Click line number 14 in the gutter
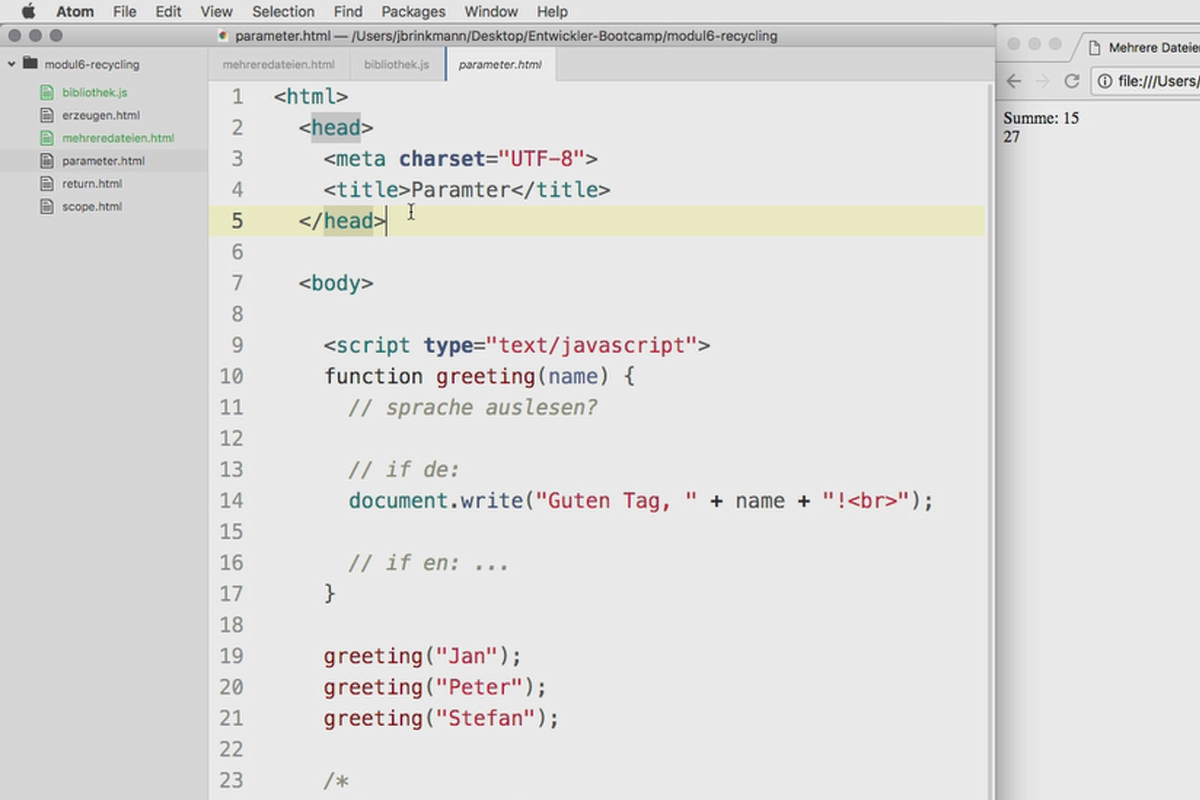Viewport: 1200px width, 800px height. coord(231,500)
